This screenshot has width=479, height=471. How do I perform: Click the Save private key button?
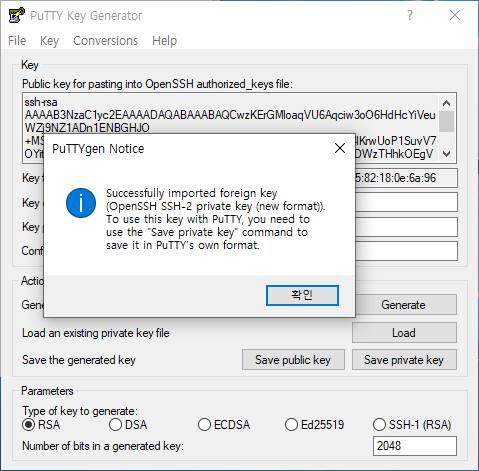coord(404,360)
